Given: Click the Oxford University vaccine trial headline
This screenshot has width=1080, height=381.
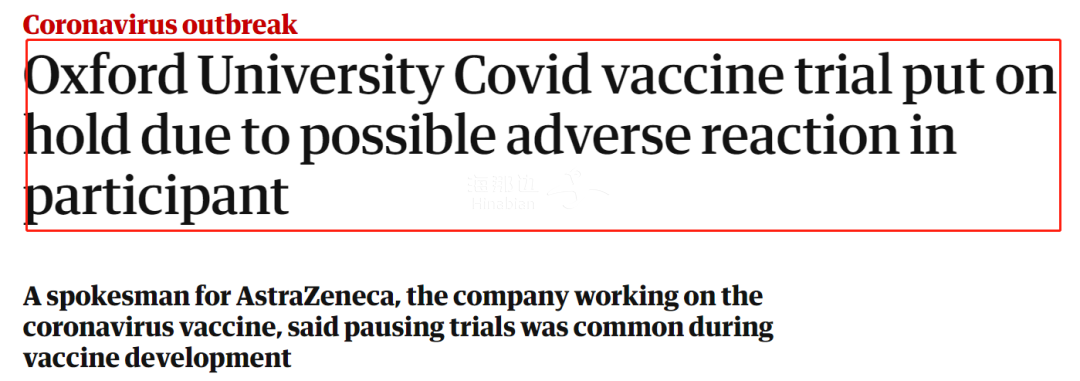Looking at the screenshot, I should coord(541,135).
